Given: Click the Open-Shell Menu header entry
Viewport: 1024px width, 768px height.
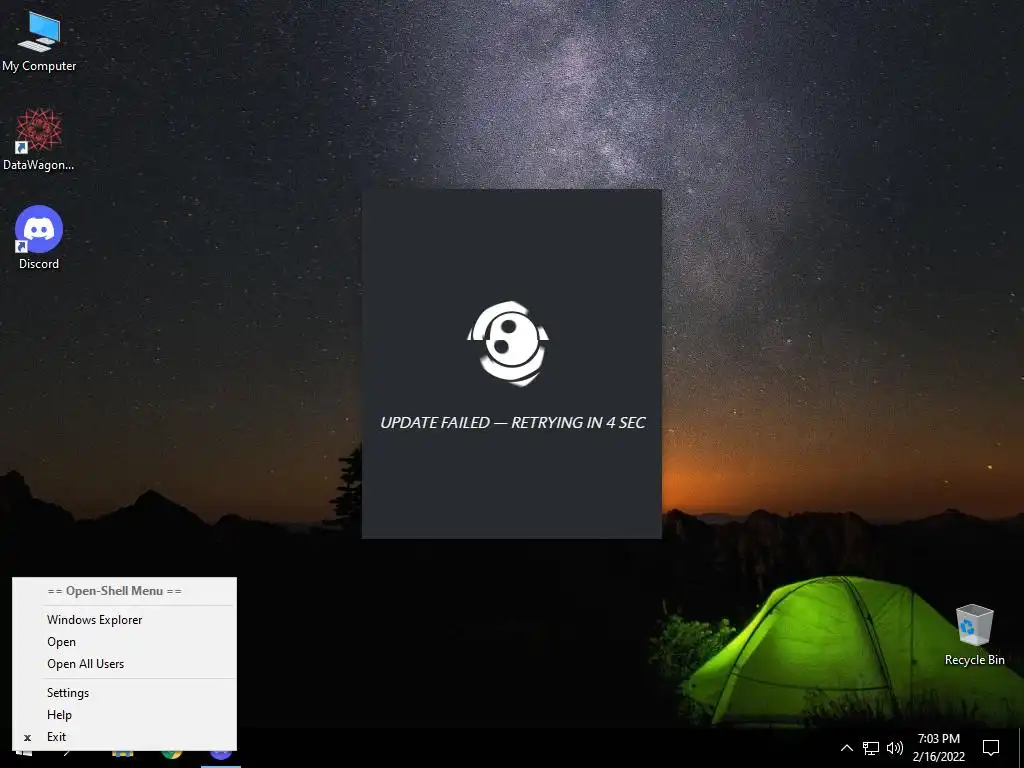Looking at the screenshot, I should pos(124,591).
